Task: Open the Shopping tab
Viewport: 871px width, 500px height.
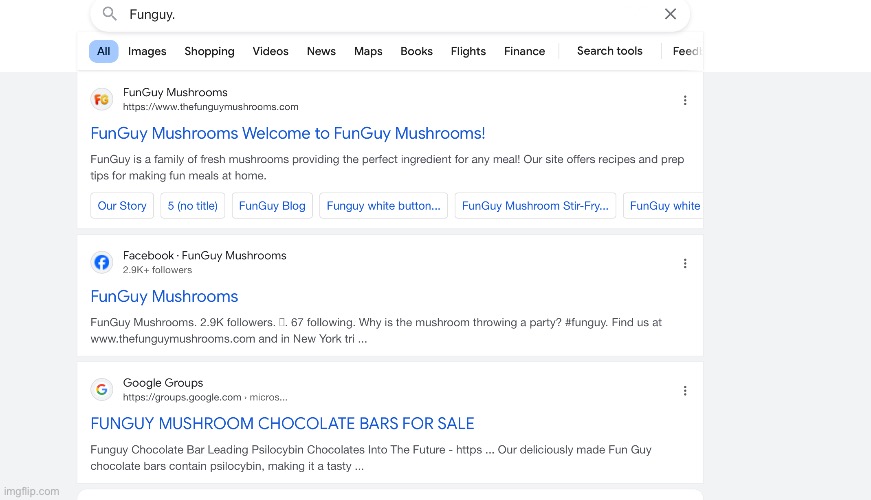Action: [x=209, y=51]
